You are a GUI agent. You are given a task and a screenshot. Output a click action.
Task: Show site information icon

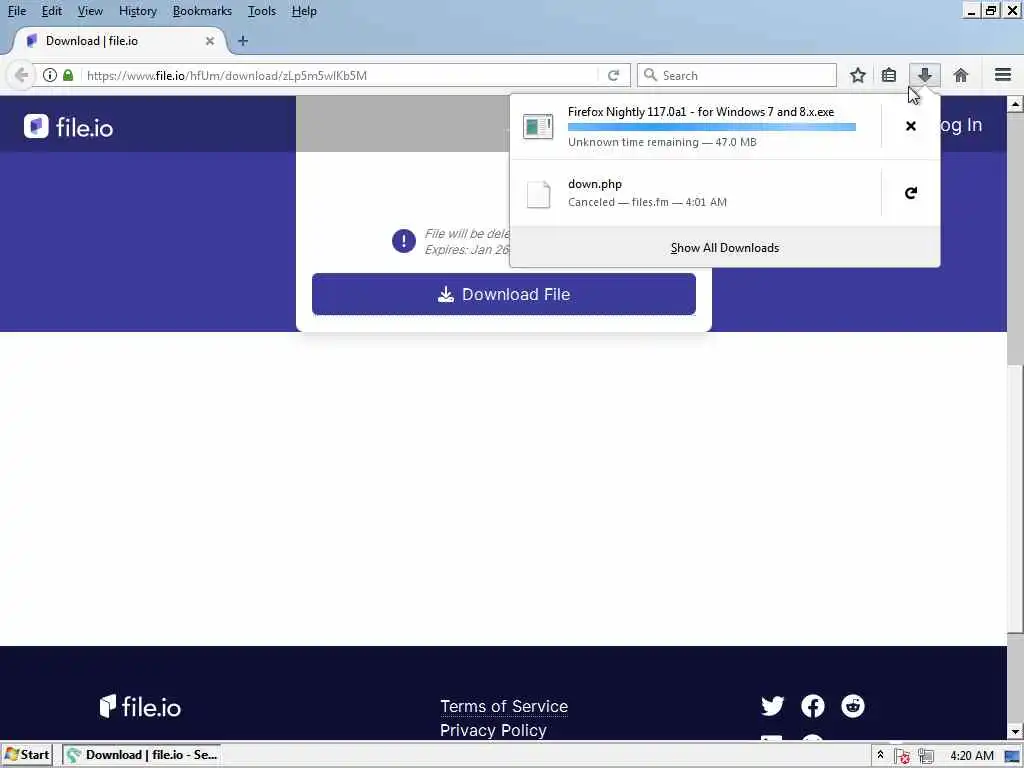(x=50, y=75)
